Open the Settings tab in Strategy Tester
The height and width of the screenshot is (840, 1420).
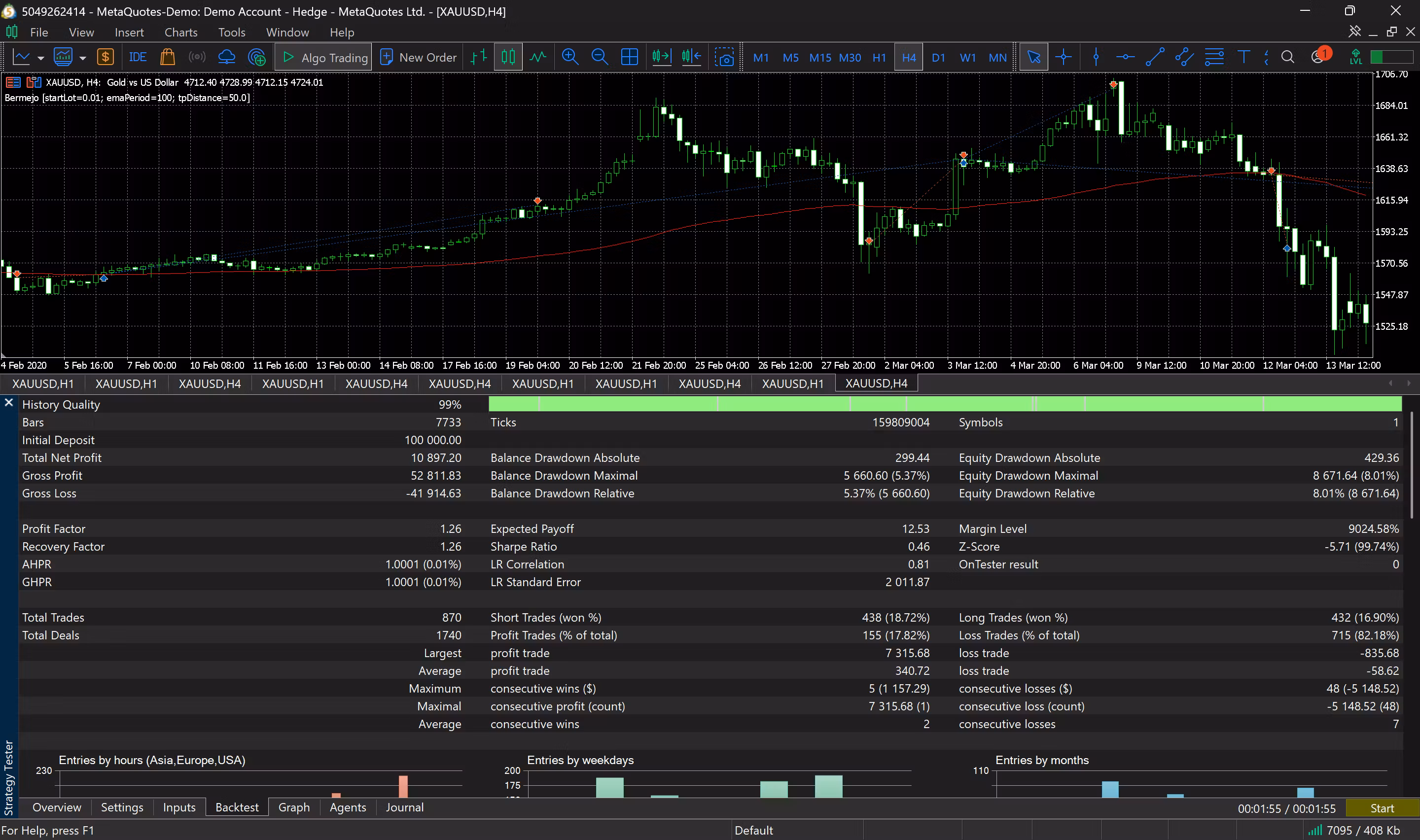click(x=122, y=807)
